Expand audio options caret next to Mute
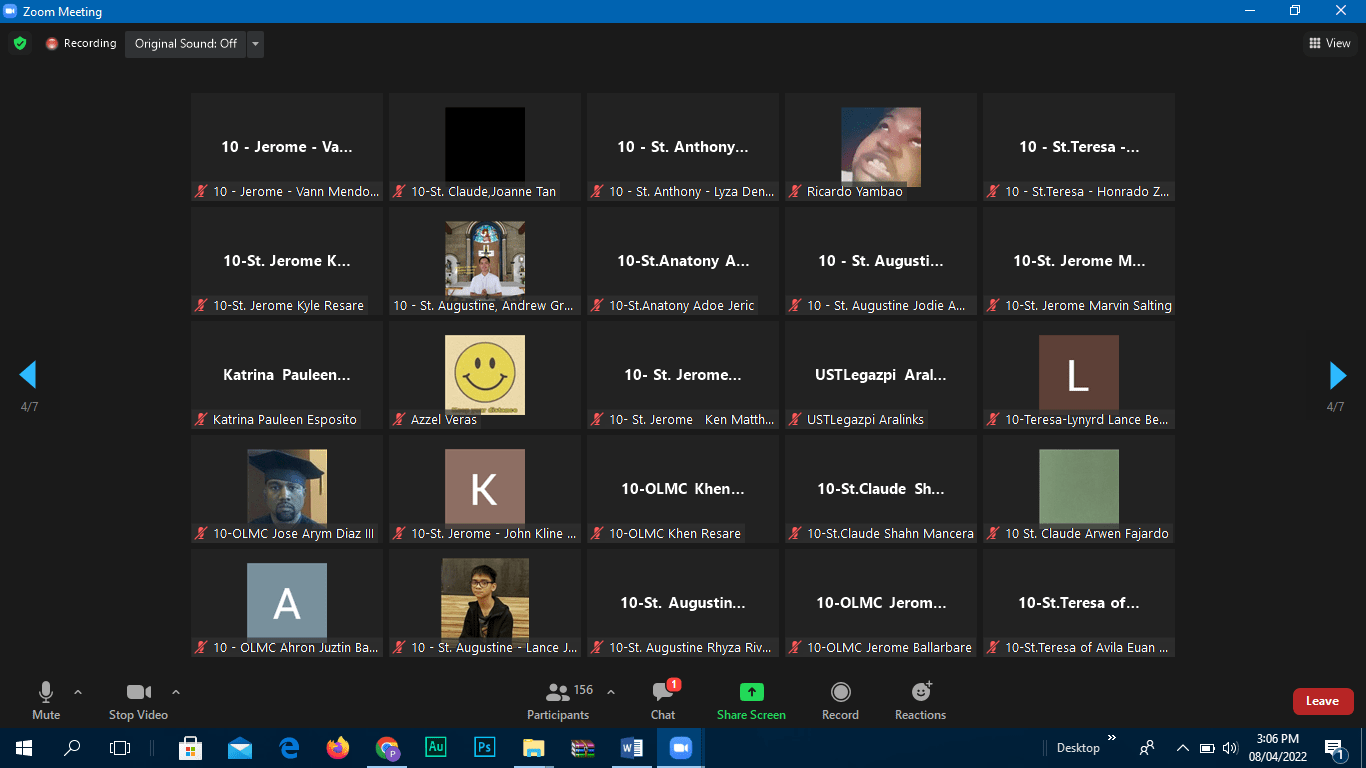 click(78, 692)
